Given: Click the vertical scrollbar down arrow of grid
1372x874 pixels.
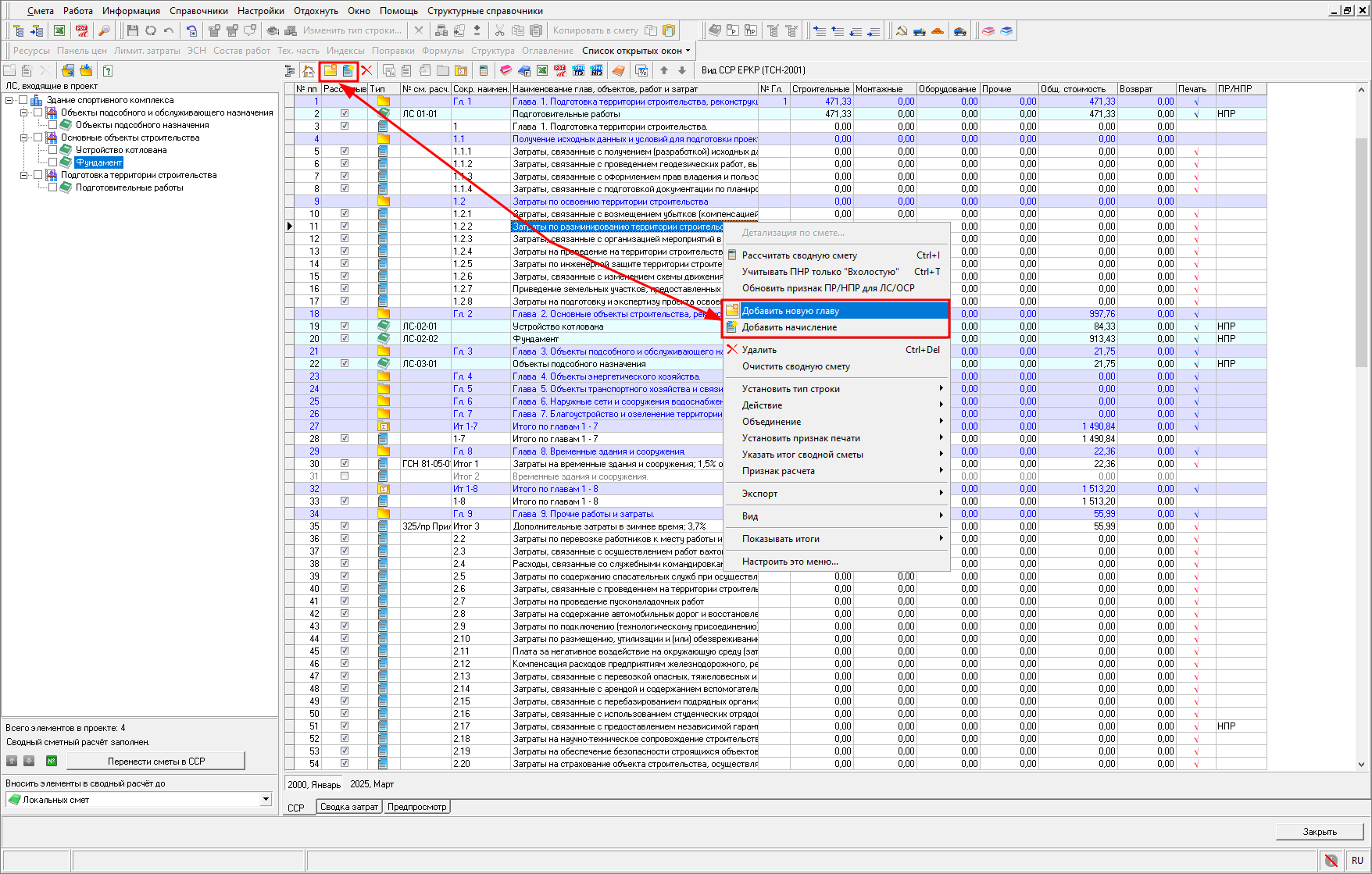Looking at the screenshot, I should click(x=1361, y=765).
